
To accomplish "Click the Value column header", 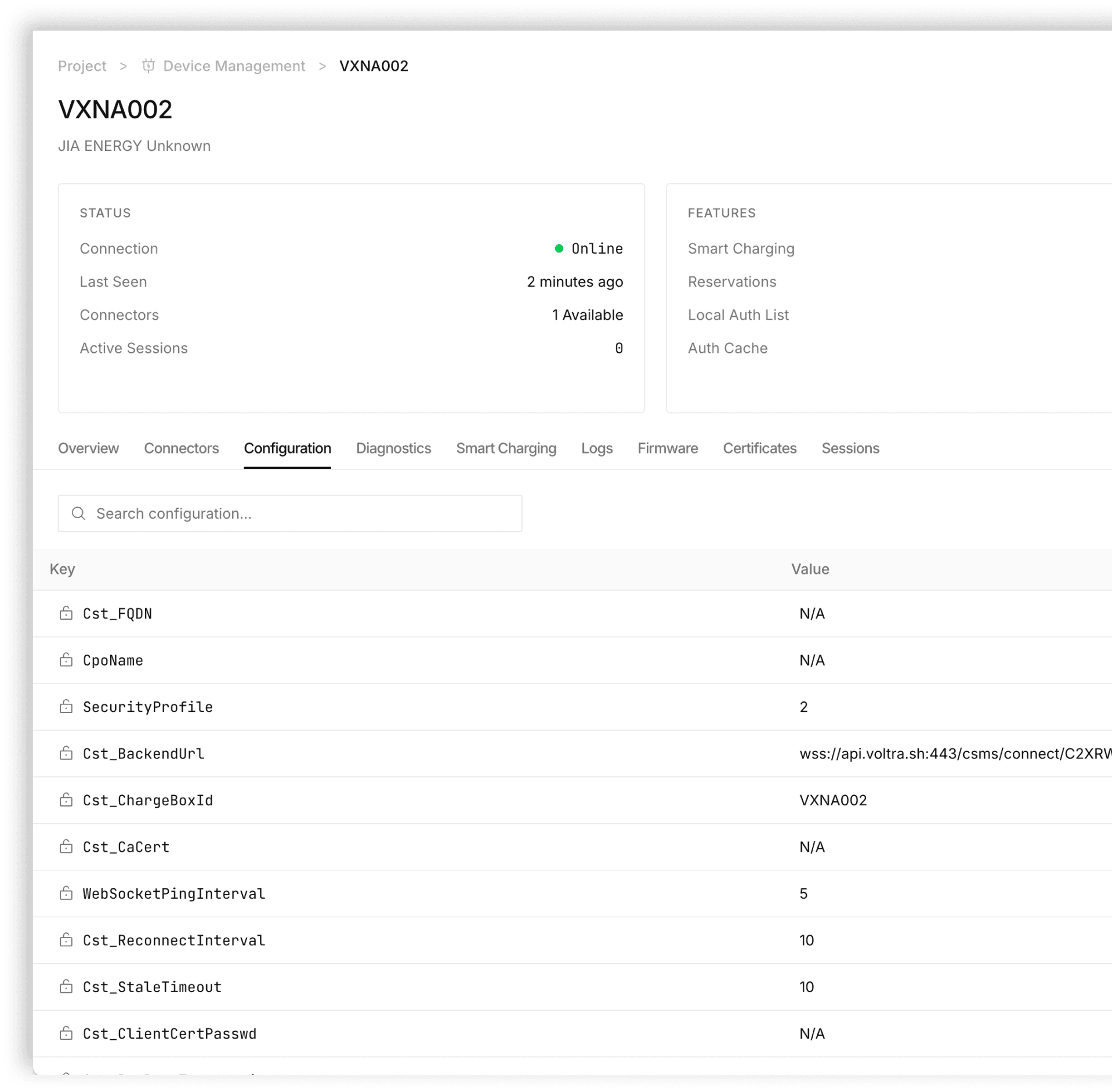I will (810, 569).
